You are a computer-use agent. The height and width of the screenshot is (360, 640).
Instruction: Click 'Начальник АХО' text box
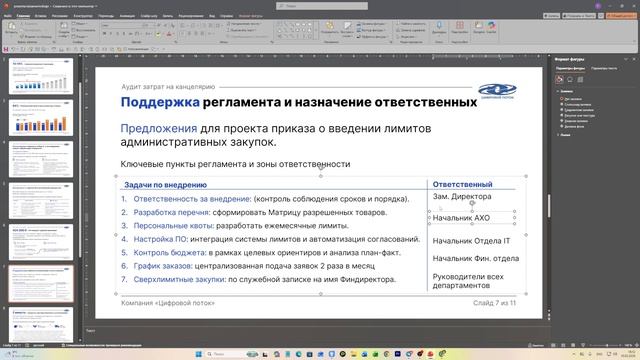click(x=472, y=218)
